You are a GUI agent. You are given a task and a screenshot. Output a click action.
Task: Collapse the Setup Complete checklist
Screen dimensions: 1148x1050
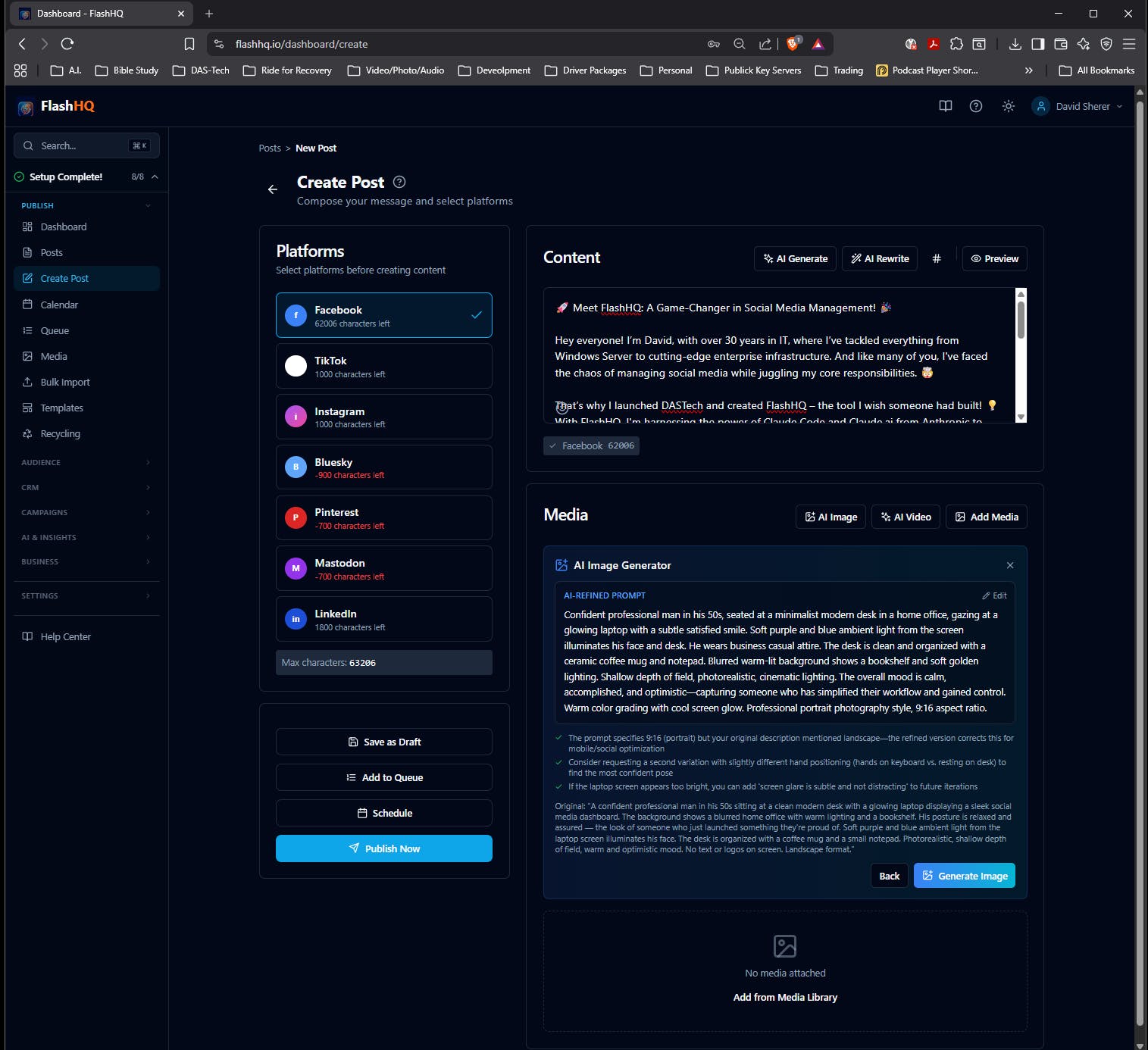pos(155,177)
